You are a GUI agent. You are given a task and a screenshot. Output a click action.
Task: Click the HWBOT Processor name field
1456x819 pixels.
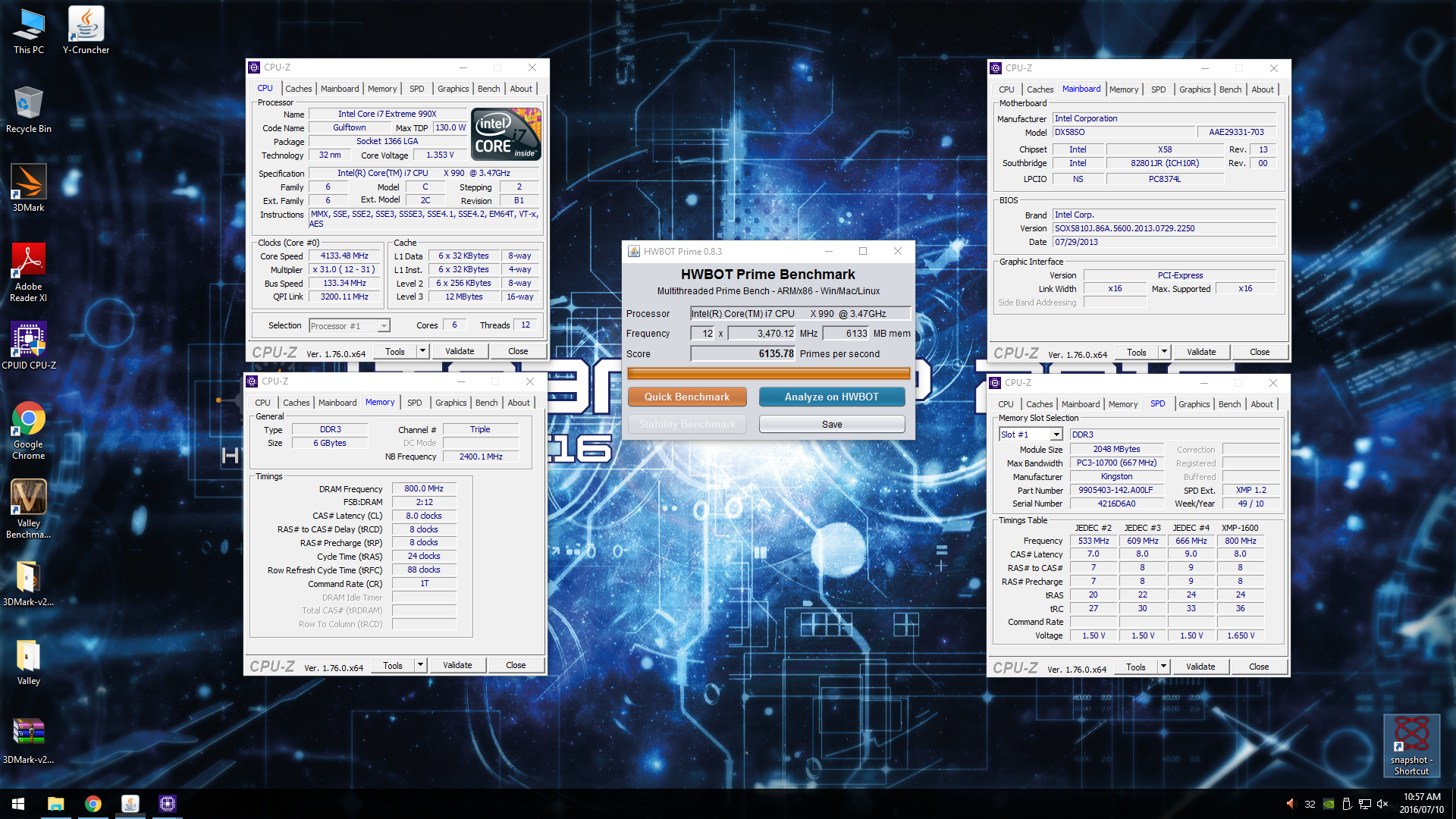(800, 313)
